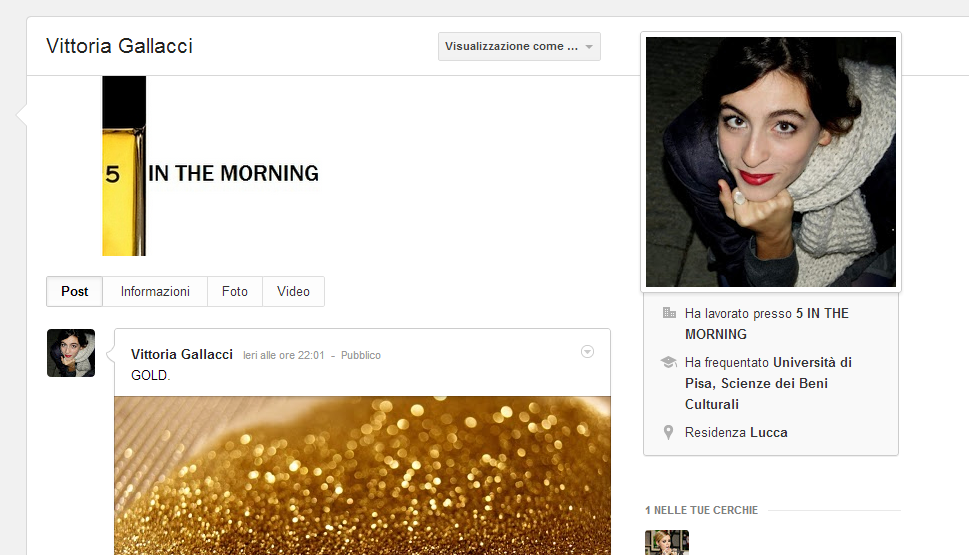Image resolution: width=969 pixels, height=555 pixels.
Task: Open the golden glitter post image
Action: point(362,475)
